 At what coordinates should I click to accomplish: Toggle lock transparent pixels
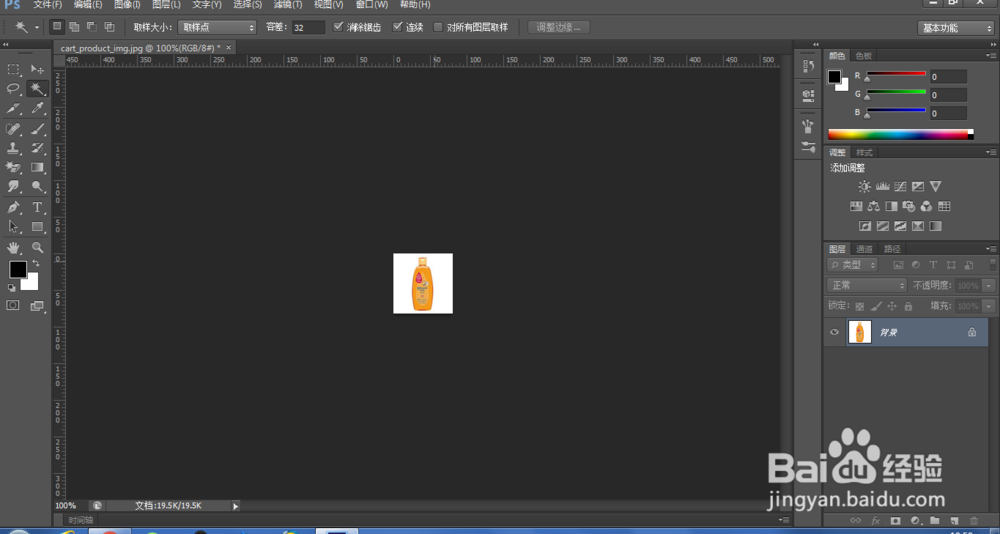point(859,306)
